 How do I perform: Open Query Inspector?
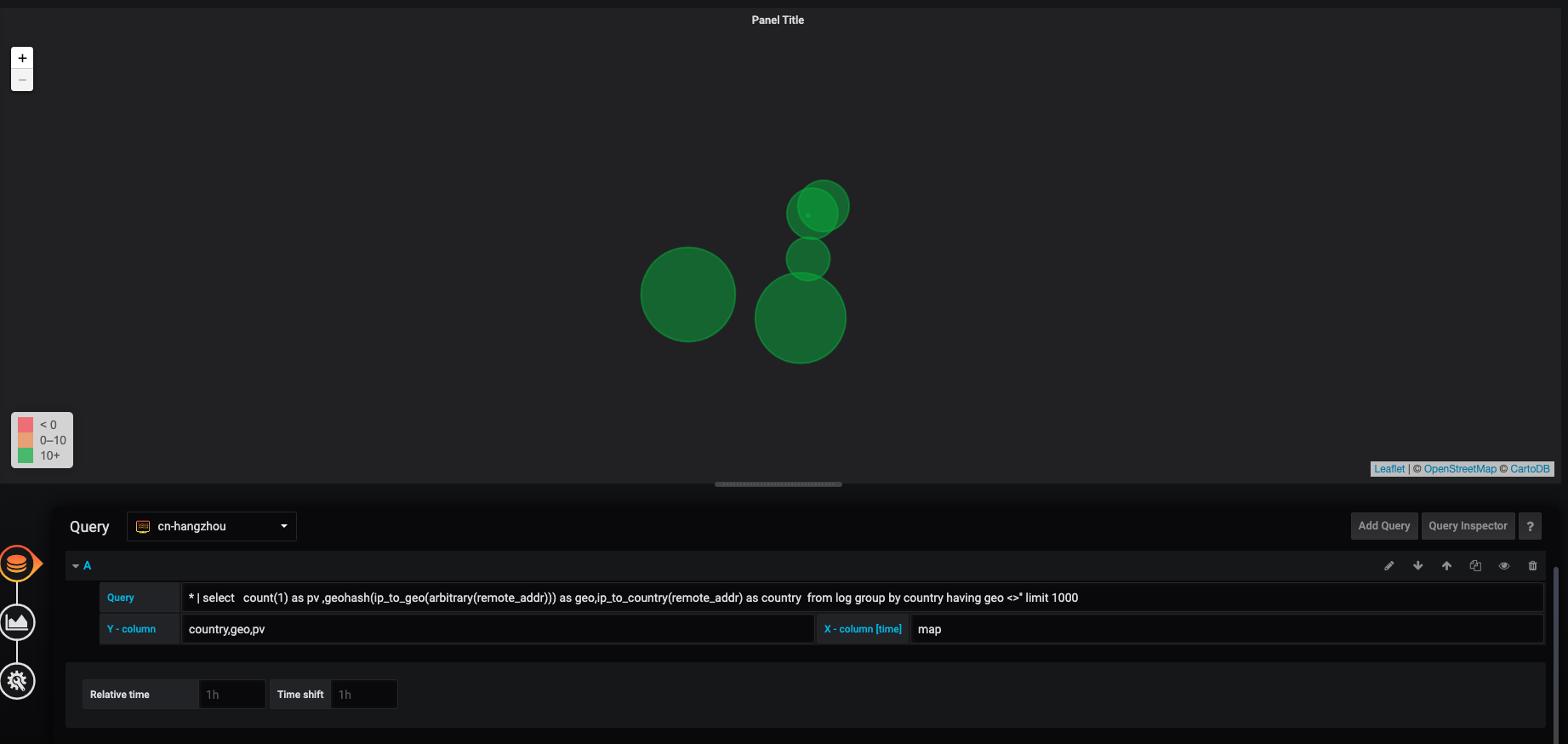click(1468, 526)
